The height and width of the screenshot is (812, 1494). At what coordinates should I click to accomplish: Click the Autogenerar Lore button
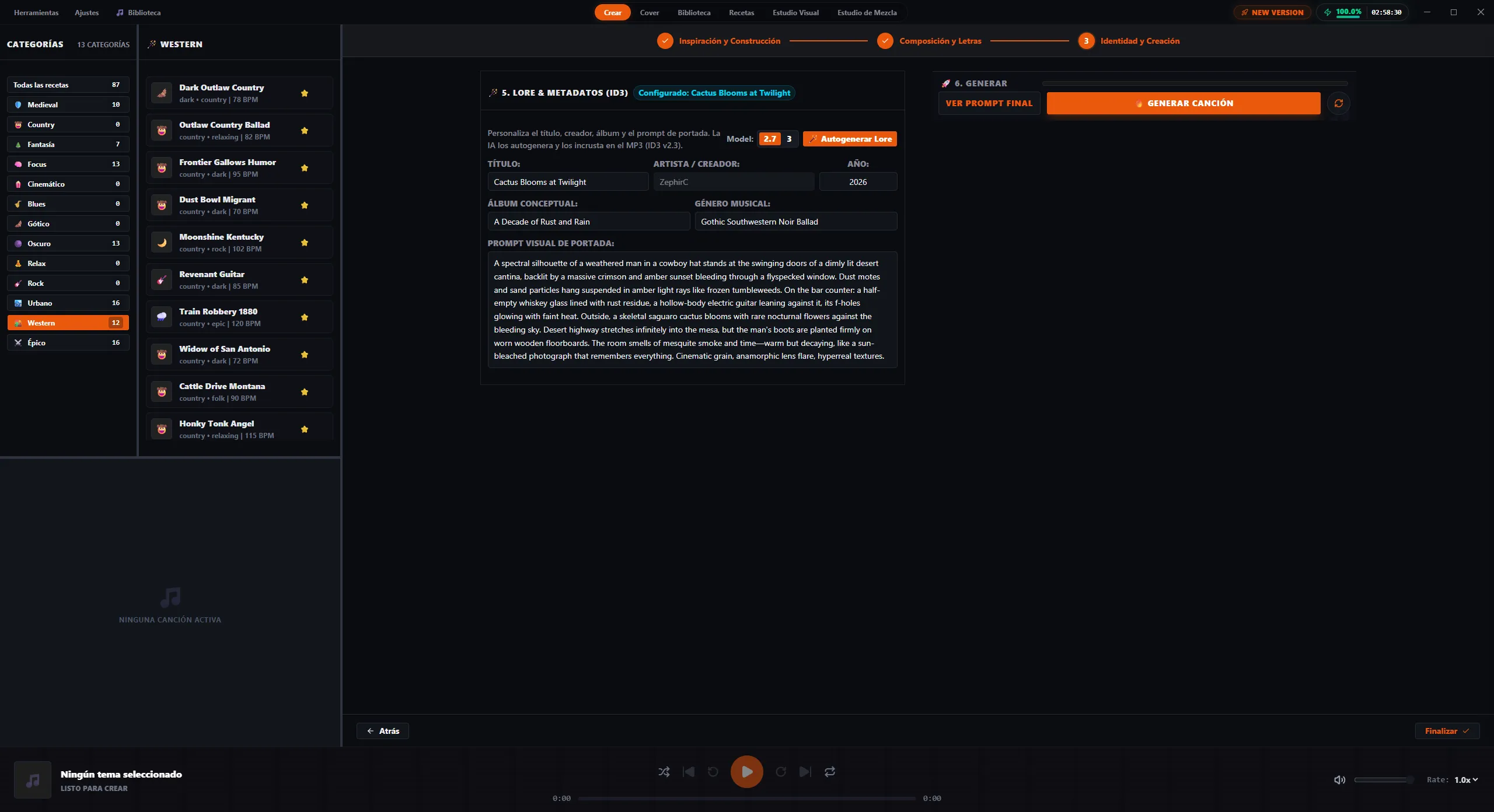coord(850,139)
